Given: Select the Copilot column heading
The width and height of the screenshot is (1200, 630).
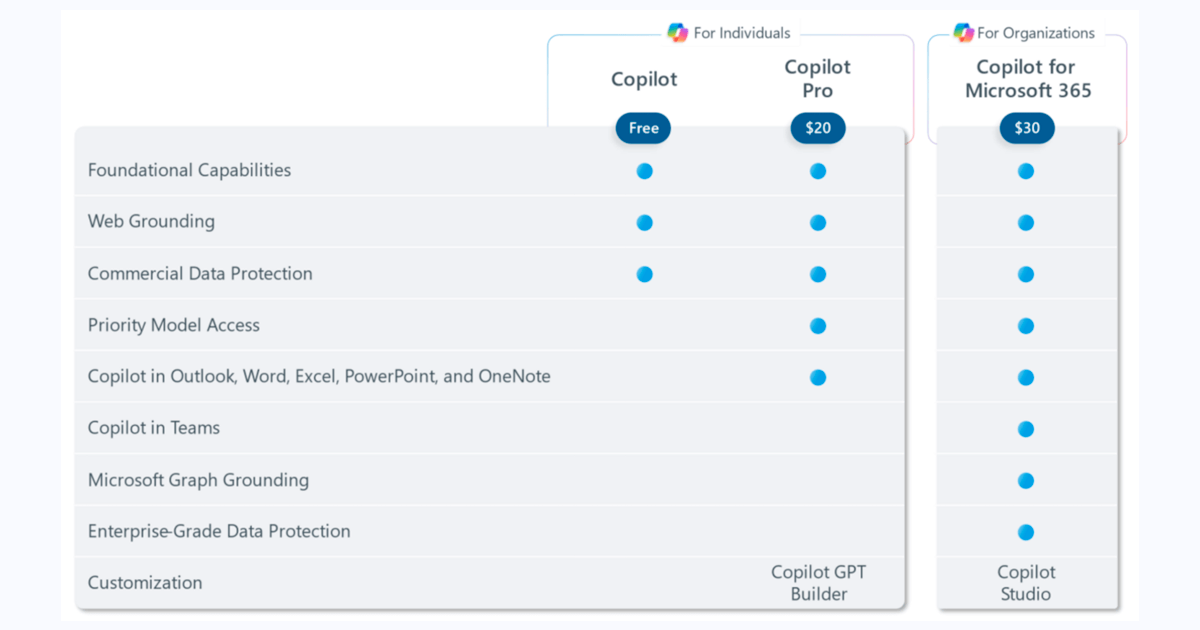Looking at the screenshot, I should pos(644,79).
